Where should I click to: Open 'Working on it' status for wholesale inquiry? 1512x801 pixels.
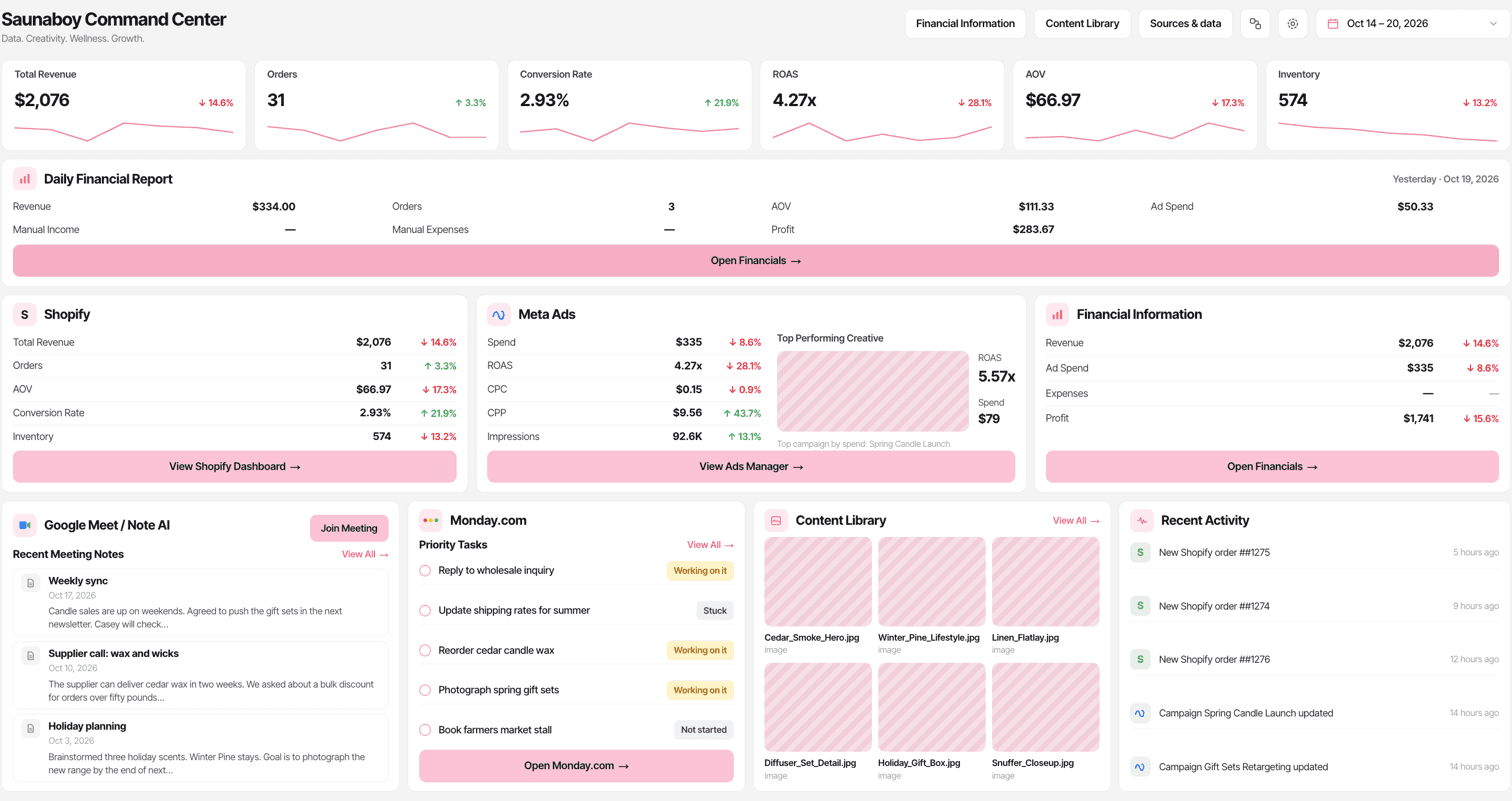[x=700, y=570]
